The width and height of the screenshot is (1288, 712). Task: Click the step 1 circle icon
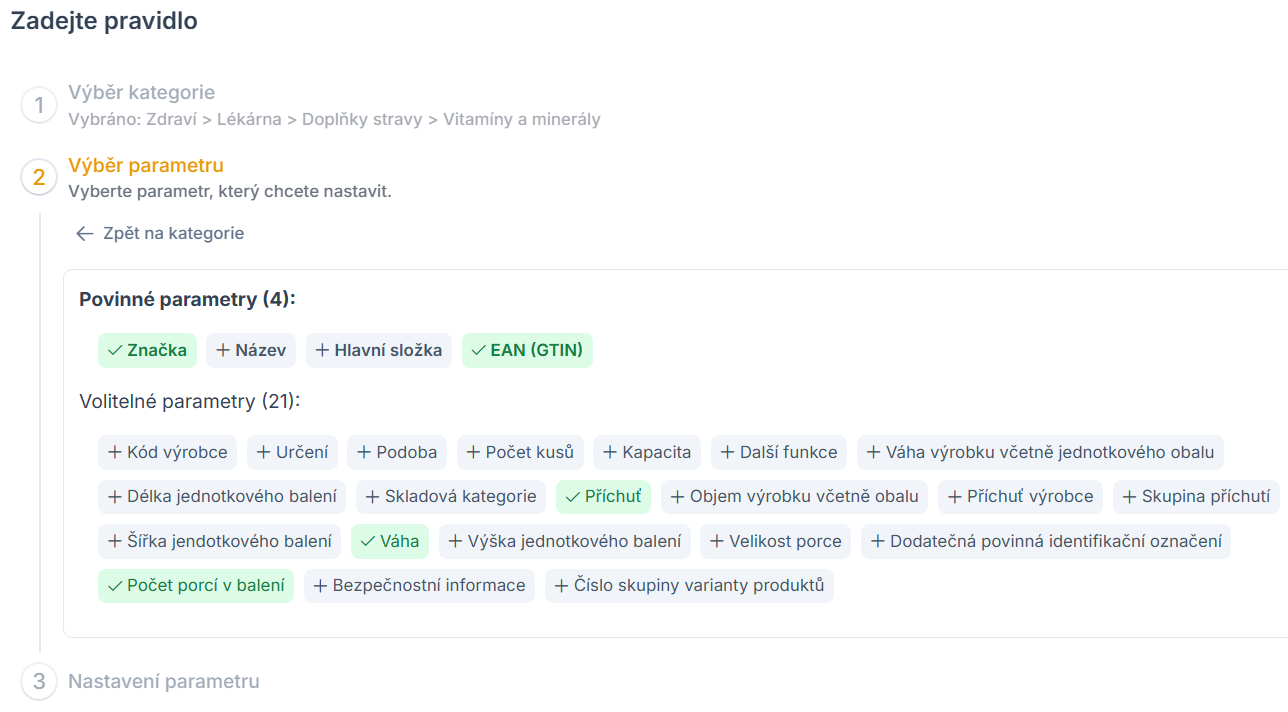(x=39, y=105)
